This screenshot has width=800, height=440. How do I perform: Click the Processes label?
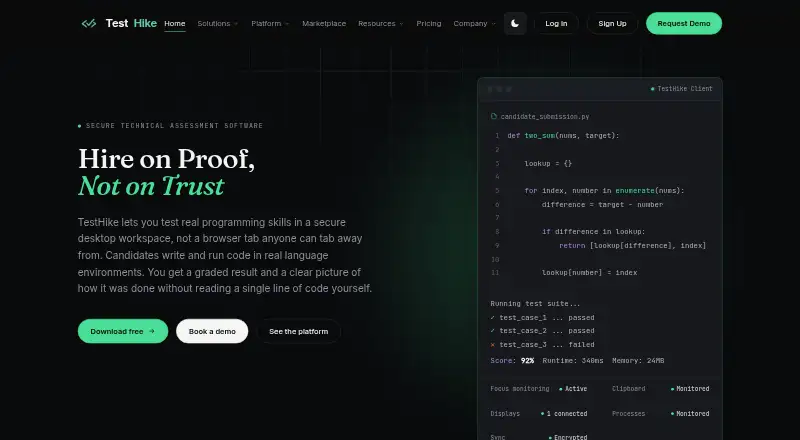tap(629, 413)
